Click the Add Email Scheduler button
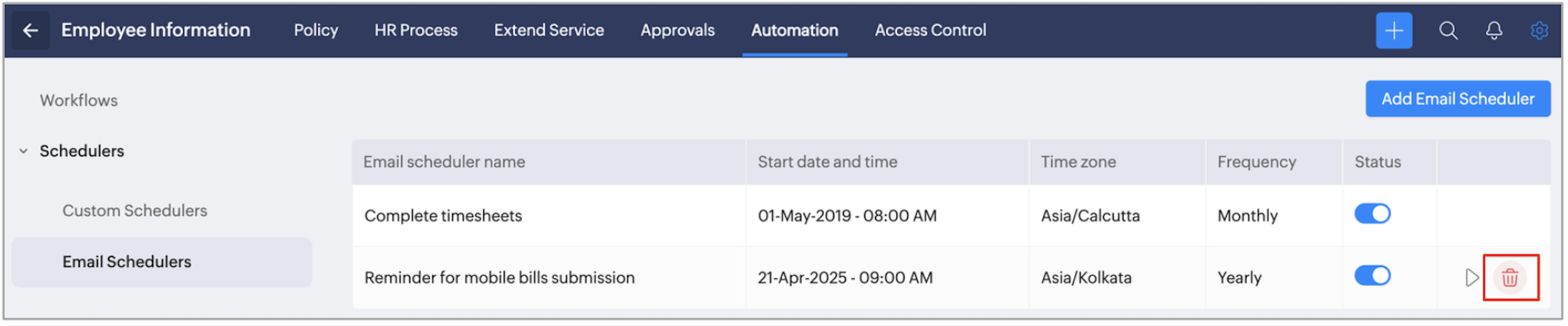 (x=1457, y=98)
